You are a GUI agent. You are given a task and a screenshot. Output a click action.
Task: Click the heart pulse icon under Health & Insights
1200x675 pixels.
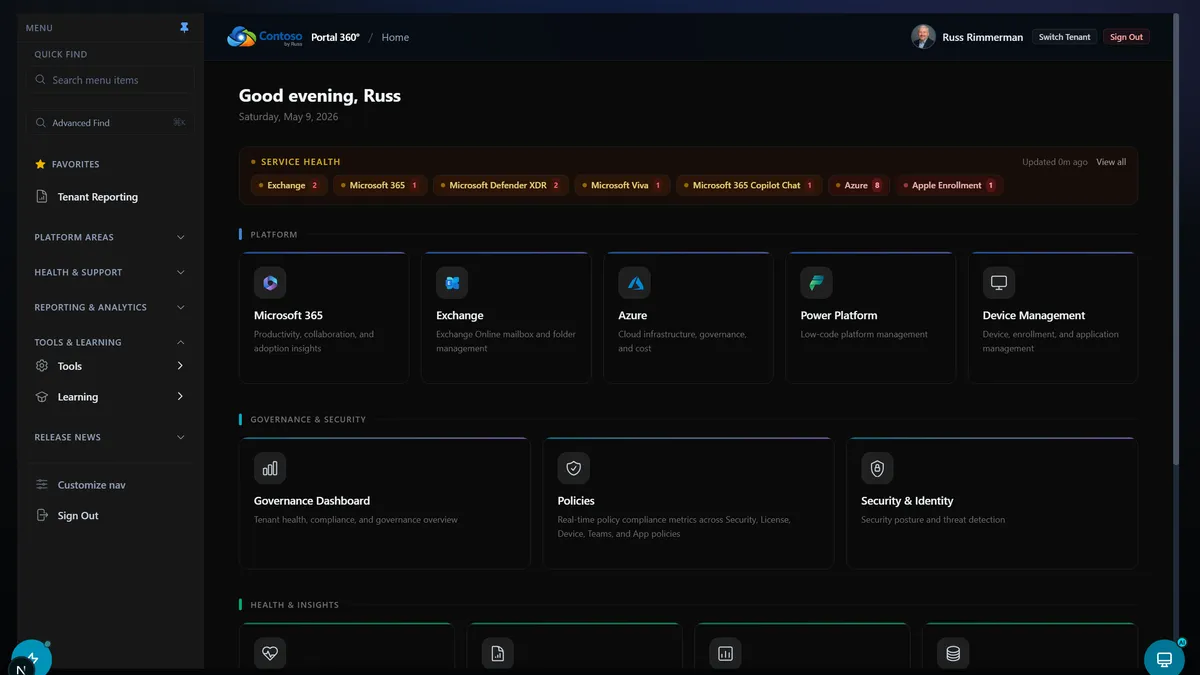(x=270, y=654)
